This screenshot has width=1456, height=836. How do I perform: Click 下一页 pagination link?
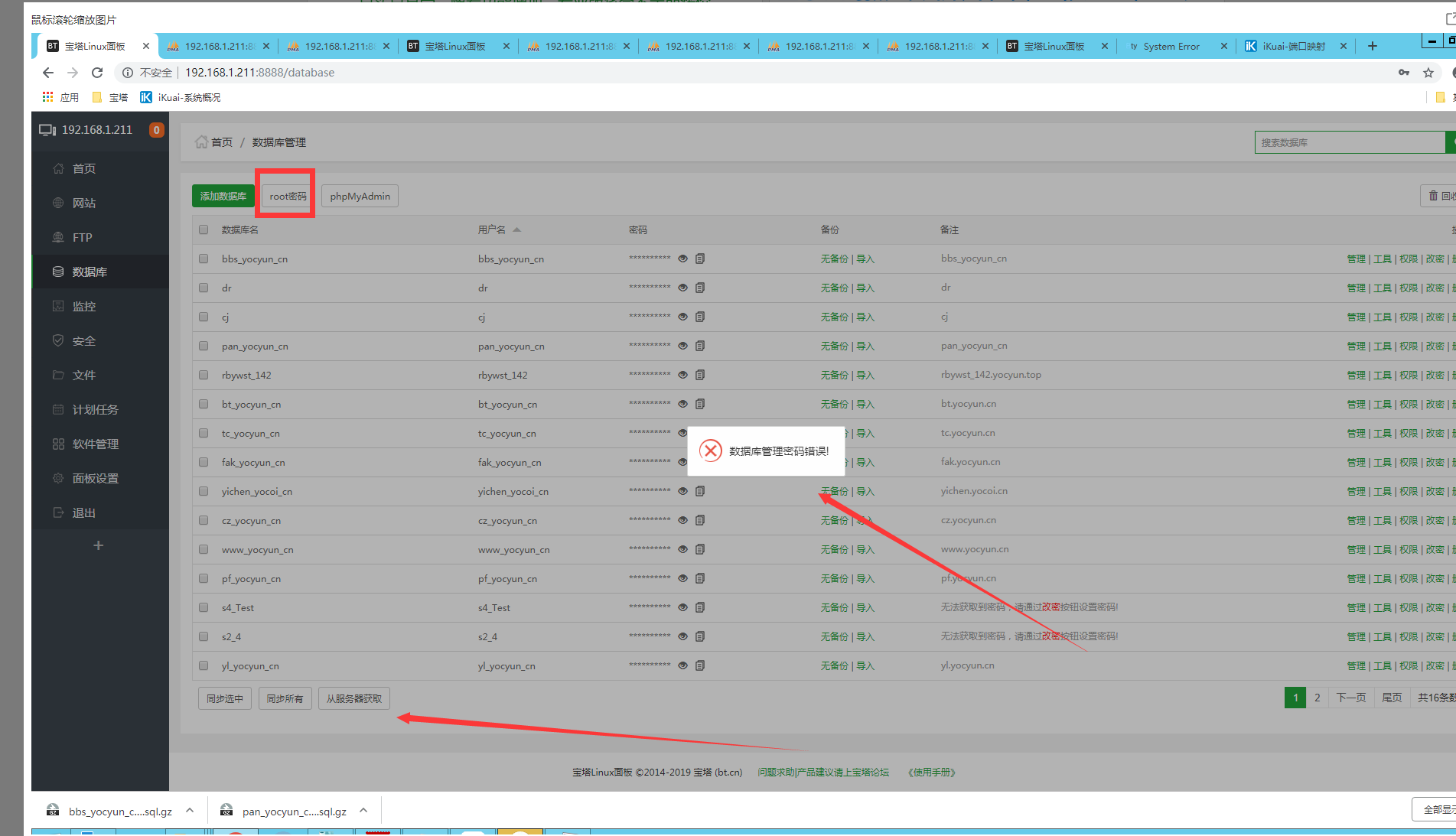click(x=1351, y=698)
